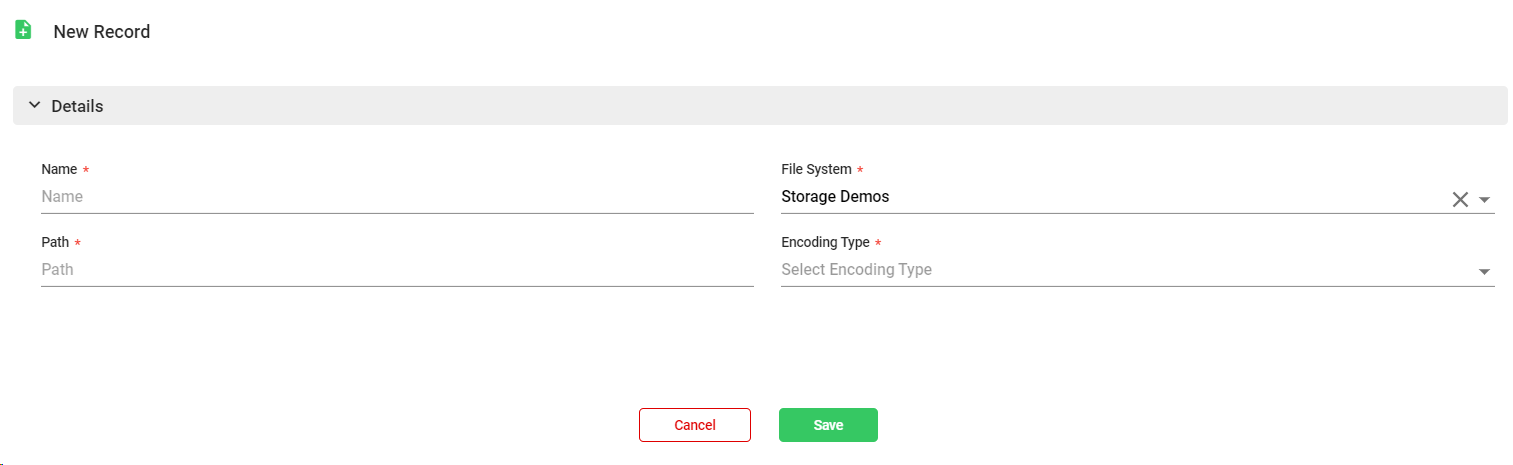The image size is (1513, 465).
Task: Click the Path field label
Action: point(55,243)
